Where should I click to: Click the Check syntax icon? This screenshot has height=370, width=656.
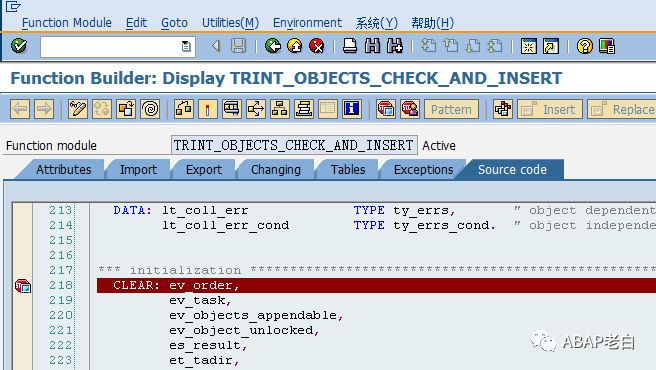184,109
